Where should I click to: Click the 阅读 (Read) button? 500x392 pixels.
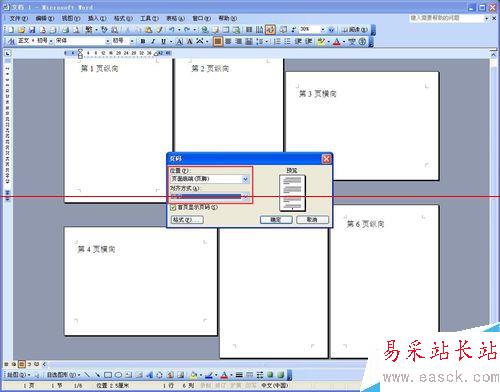coord(354,30)
